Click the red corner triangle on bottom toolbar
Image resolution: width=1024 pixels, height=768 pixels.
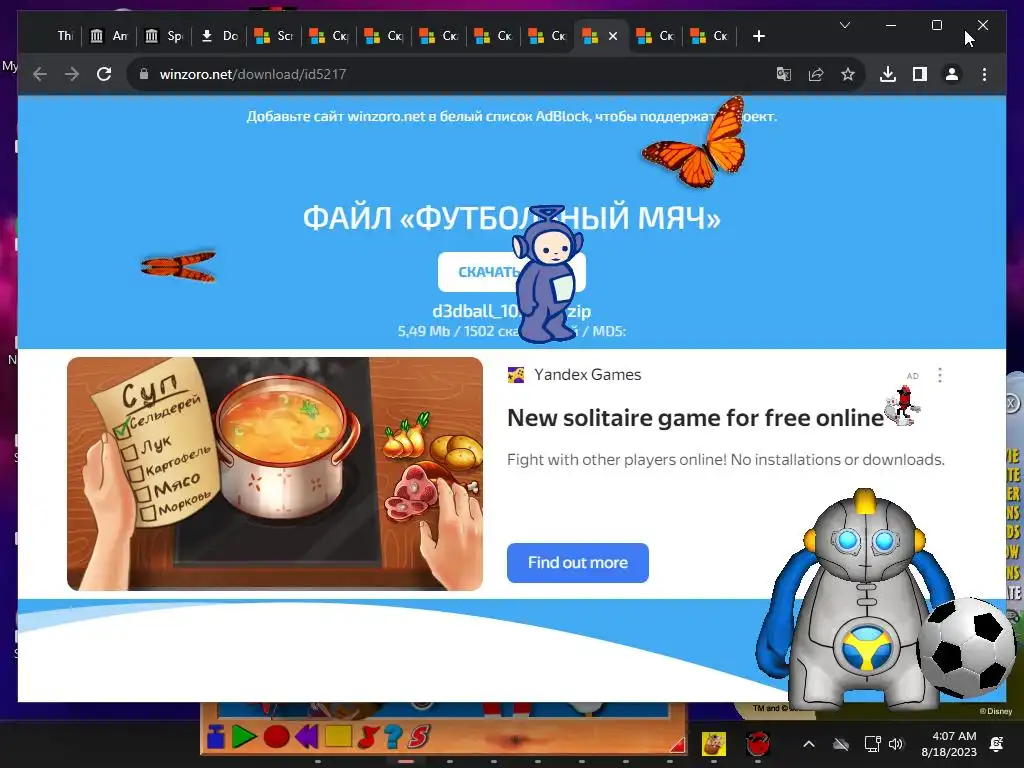(x=678, y=744)
